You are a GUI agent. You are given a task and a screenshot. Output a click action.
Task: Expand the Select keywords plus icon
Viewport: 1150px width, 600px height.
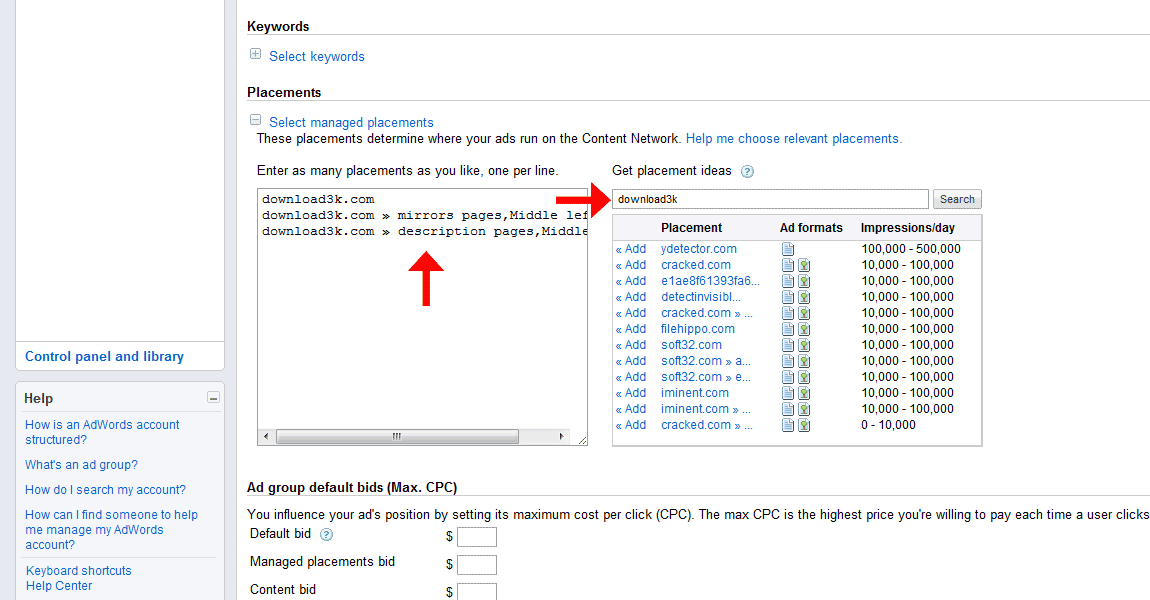tap(255, 54)
